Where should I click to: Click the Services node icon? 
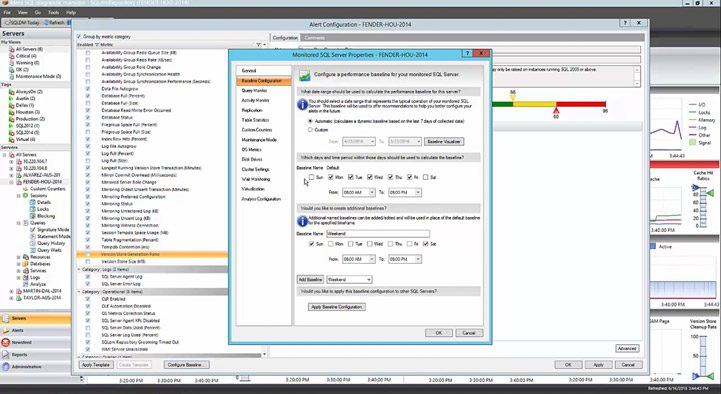26,271
